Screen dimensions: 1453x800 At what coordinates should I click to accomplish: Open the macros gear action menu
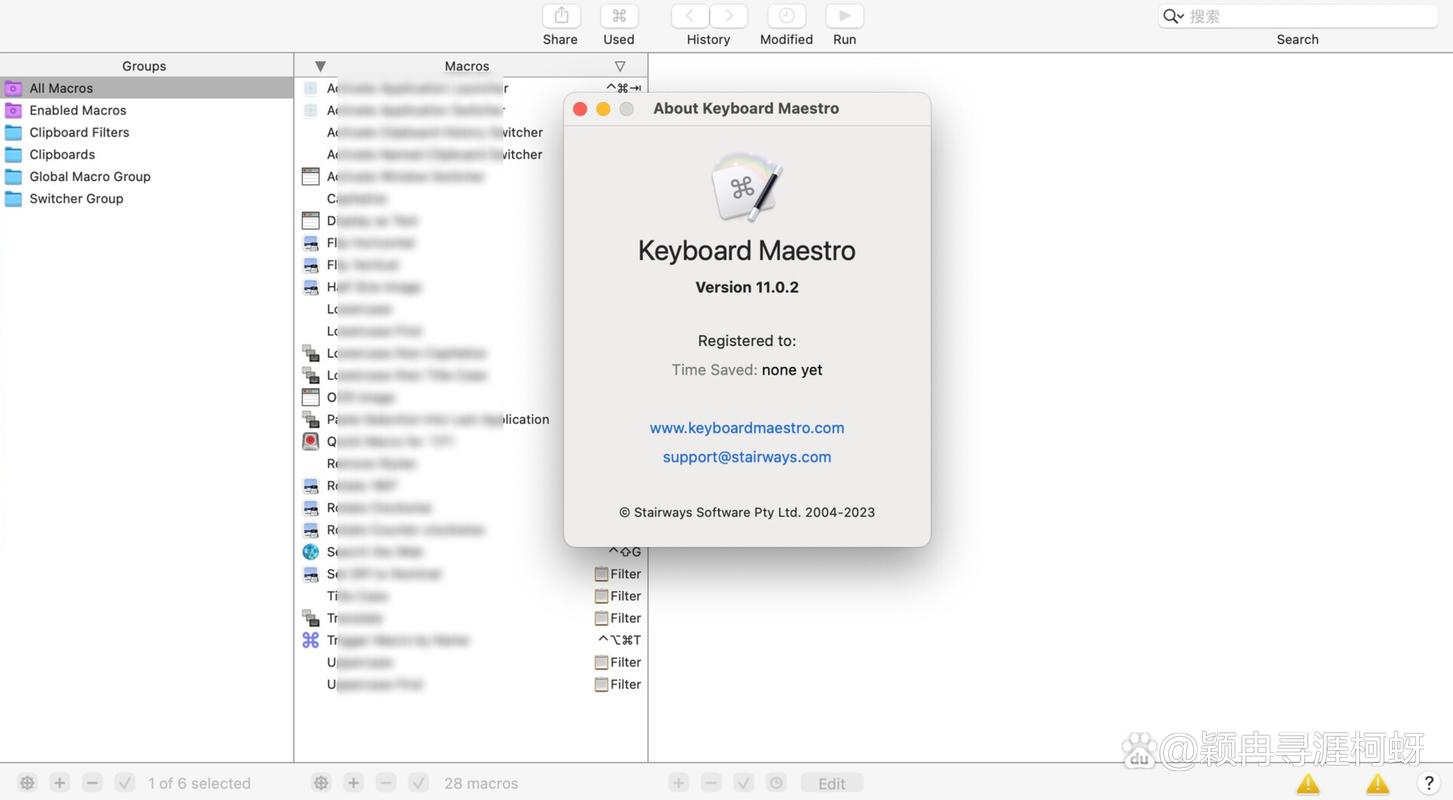[321, 783]
